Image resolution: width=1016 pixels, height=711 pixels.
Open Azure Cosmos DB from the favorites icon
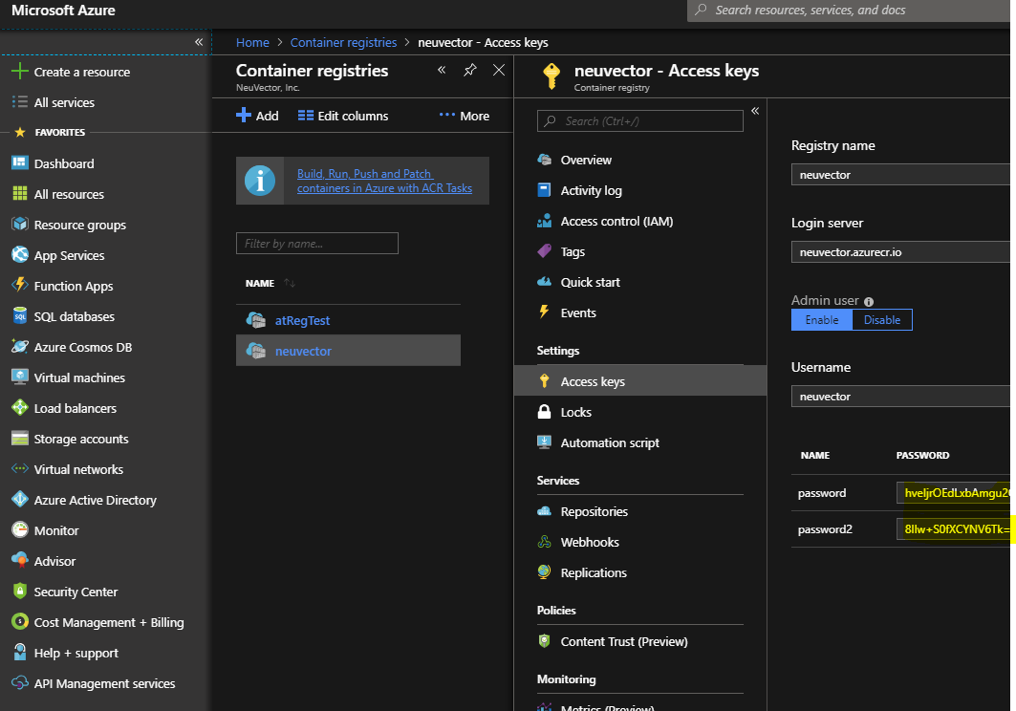tap(19, 347)
